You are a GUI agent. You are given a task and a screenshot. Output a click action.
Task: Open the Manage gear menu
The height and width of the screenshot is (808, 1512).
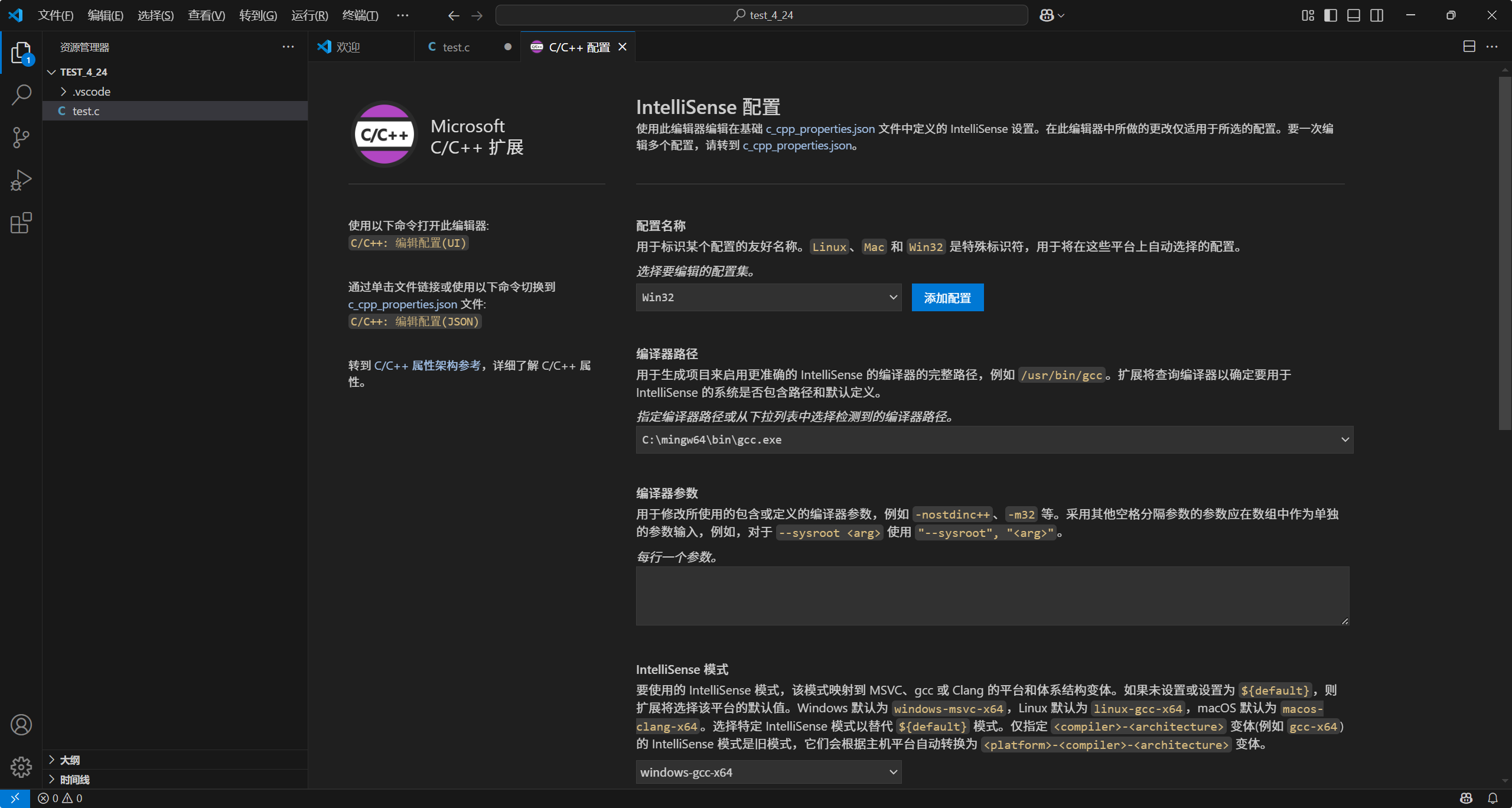[21, 767]
